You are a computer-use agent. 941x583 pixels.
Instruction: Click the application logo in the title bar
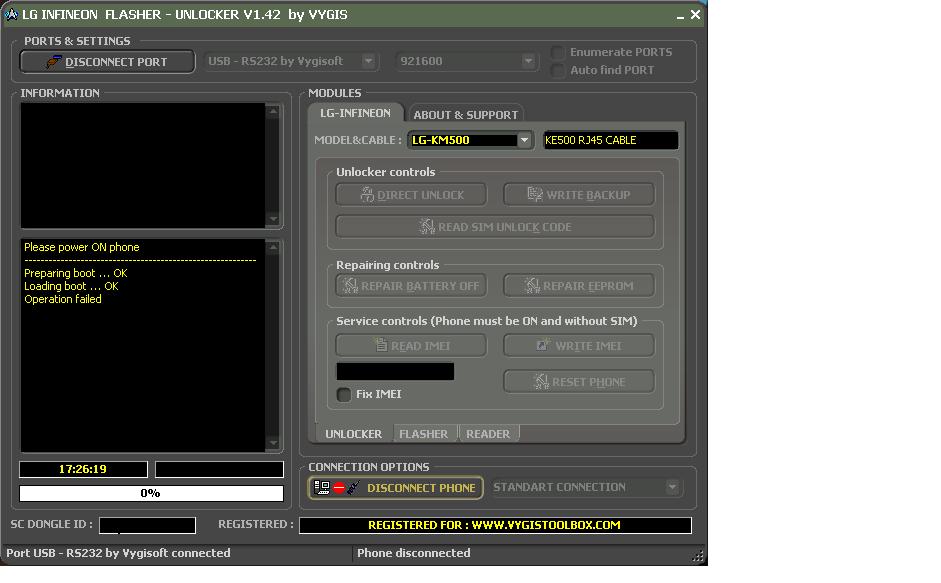pos(11,14)
